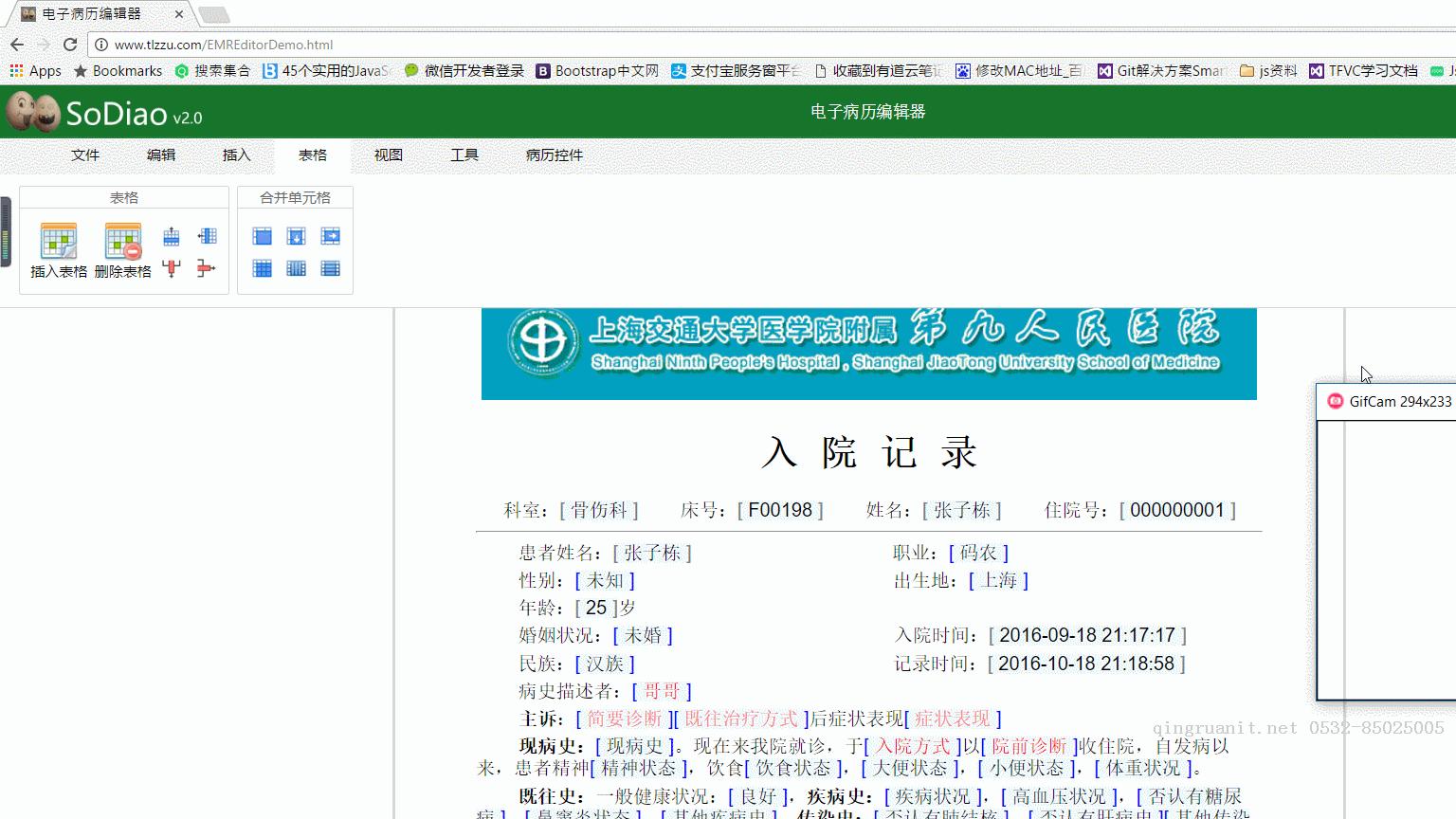Open the 婚姻状况 field showing 未婚
The height and width of the screenshot is (819, 1456).
point(643,635)
